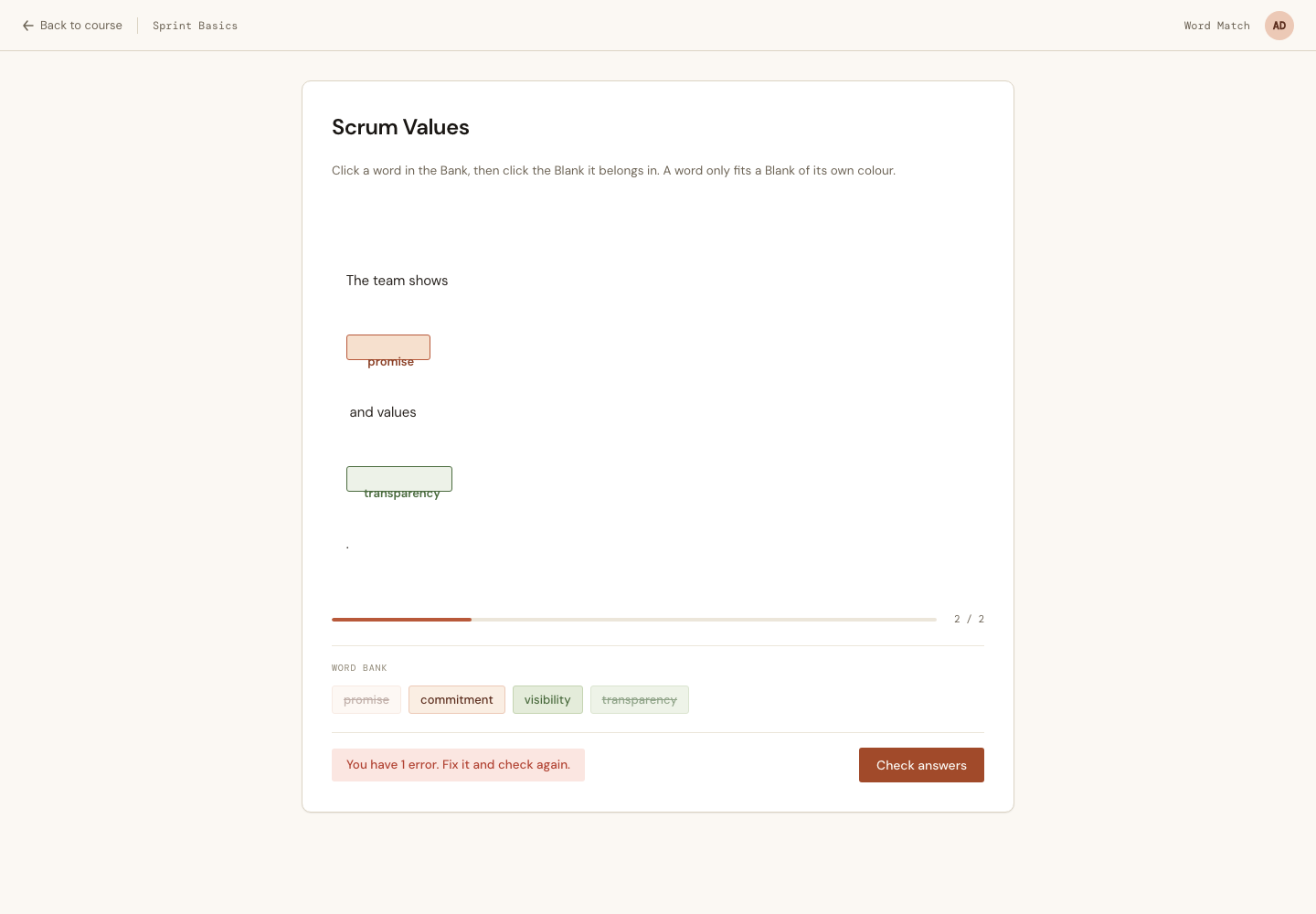Click the instruction text under the title
The height and width of the screenshot is (914, 1316).
(613, 171)
